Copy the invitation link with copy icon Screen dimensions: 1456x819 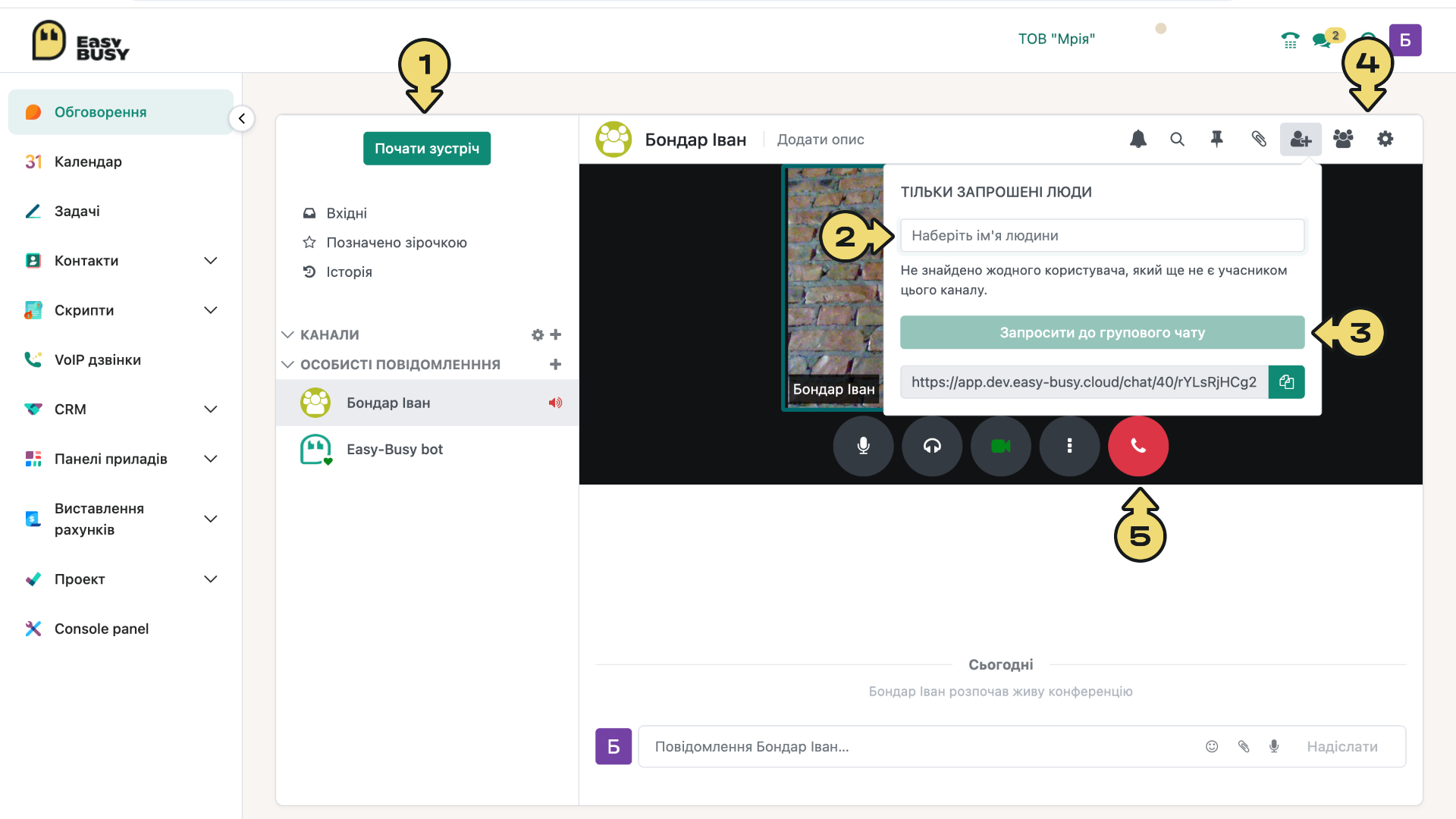coord(1286,381)
